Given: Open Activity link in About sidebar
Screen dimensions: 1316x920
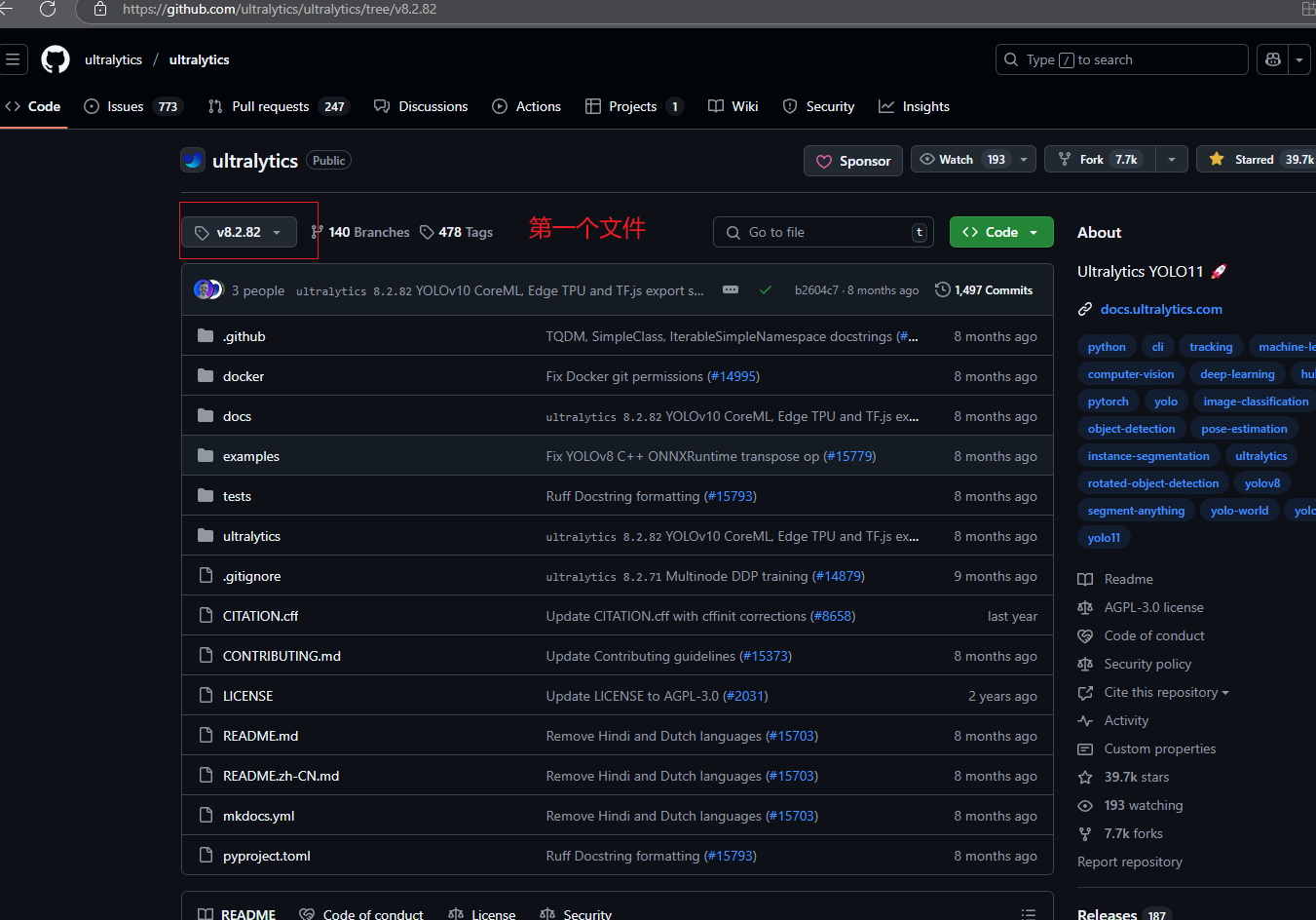Looking at the screenshot, I should pyautogui.click(x=1126, y=720).
